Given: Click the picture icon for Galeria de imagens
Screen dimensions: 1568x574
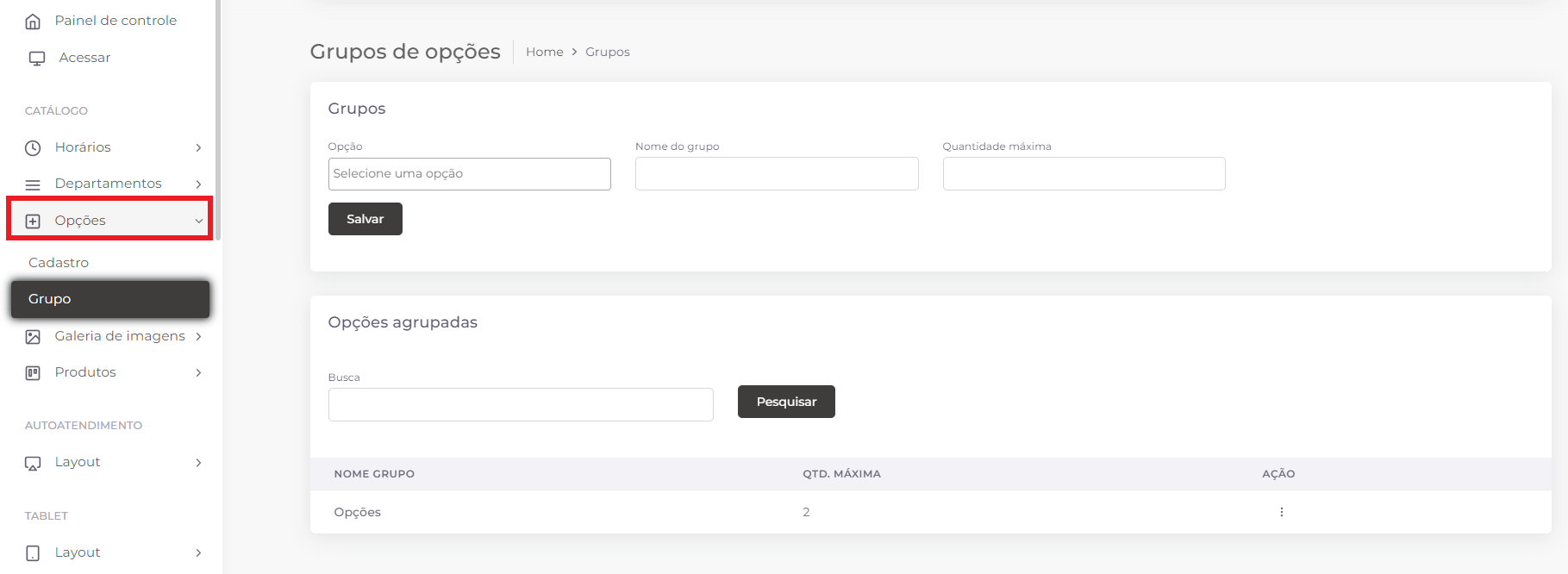Looking at the screenshot, I should (33, 337).
